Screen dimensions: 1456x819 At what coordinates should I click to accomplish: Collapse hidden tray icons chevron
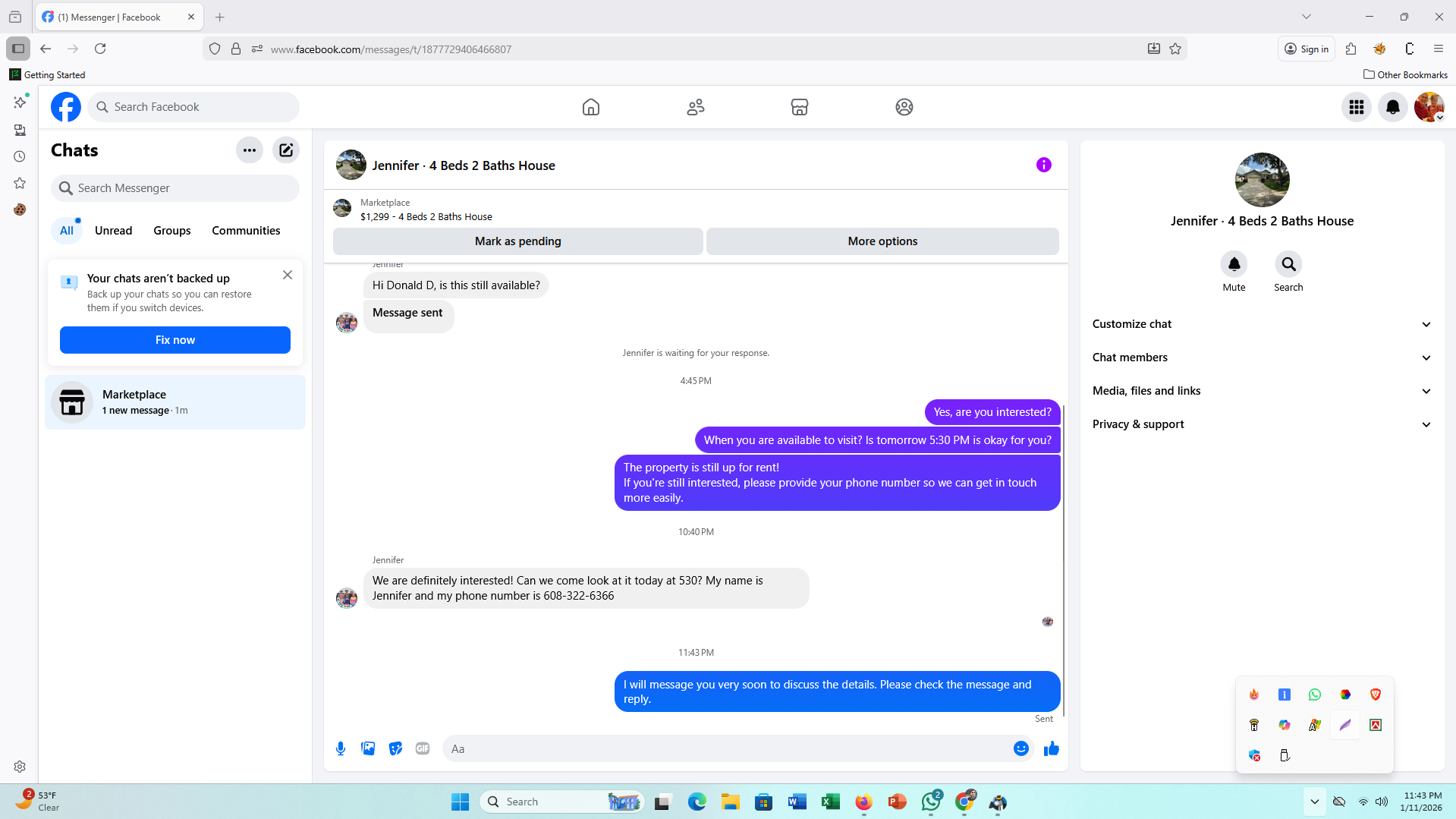click(1314, 802)
